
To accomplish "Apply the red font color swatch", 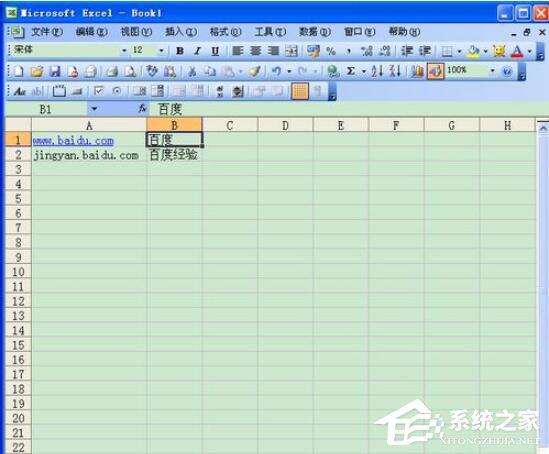I will click(x=517, y=51).
